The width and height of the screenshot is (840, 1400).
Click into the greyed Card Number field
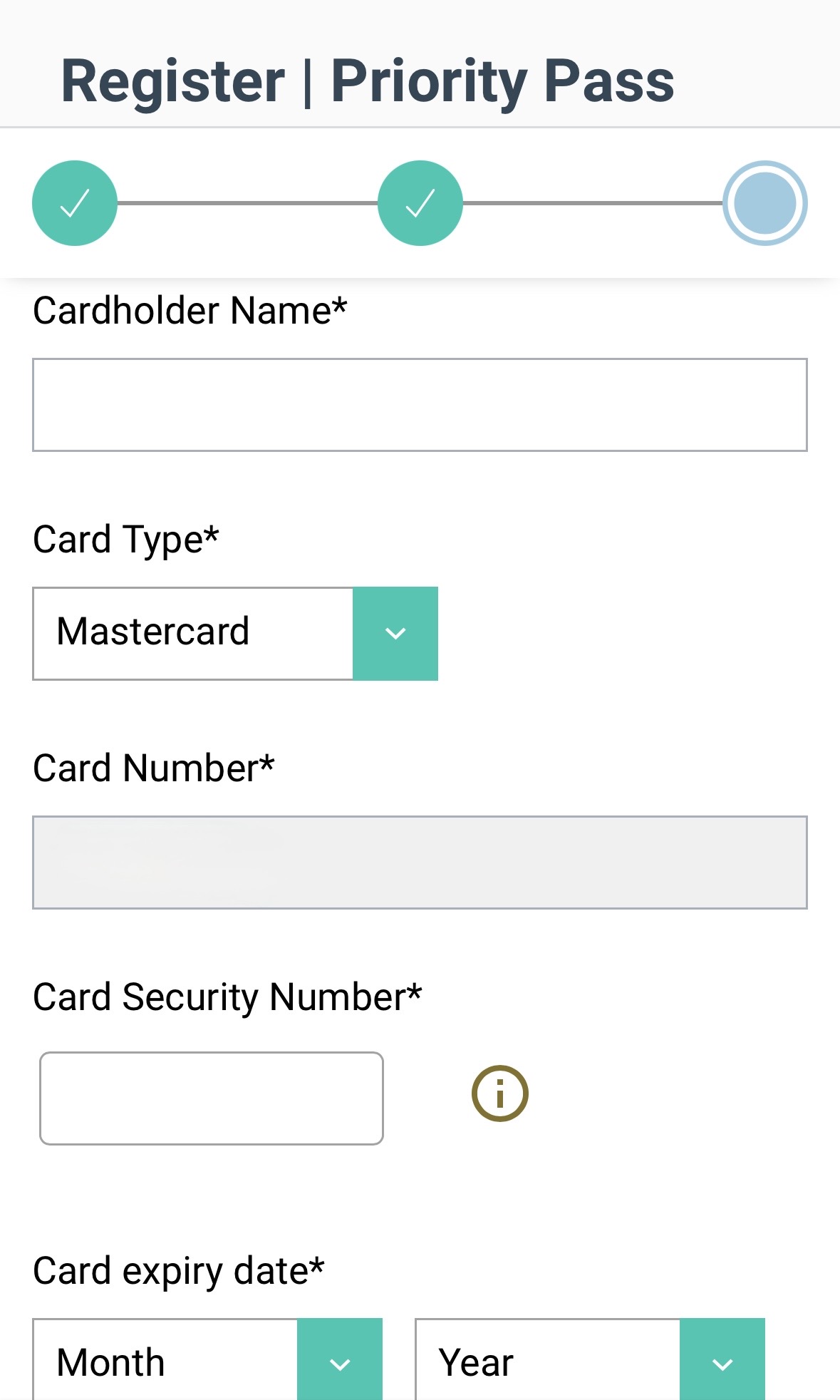tap(420, 863)
